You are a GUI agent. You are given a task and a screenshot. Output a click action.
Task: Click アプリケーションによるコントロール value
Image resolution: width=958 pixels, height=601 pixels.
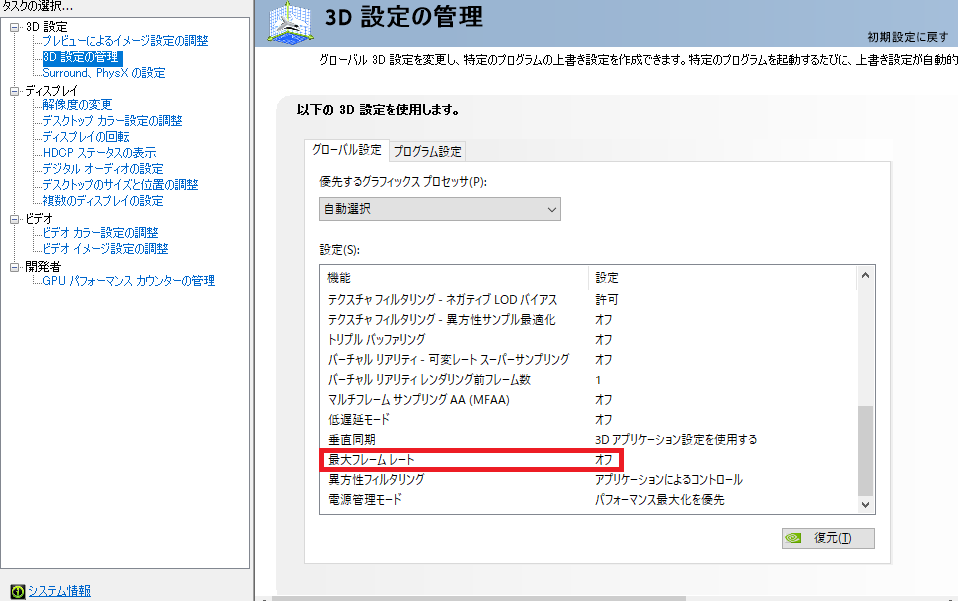point(668,479)
